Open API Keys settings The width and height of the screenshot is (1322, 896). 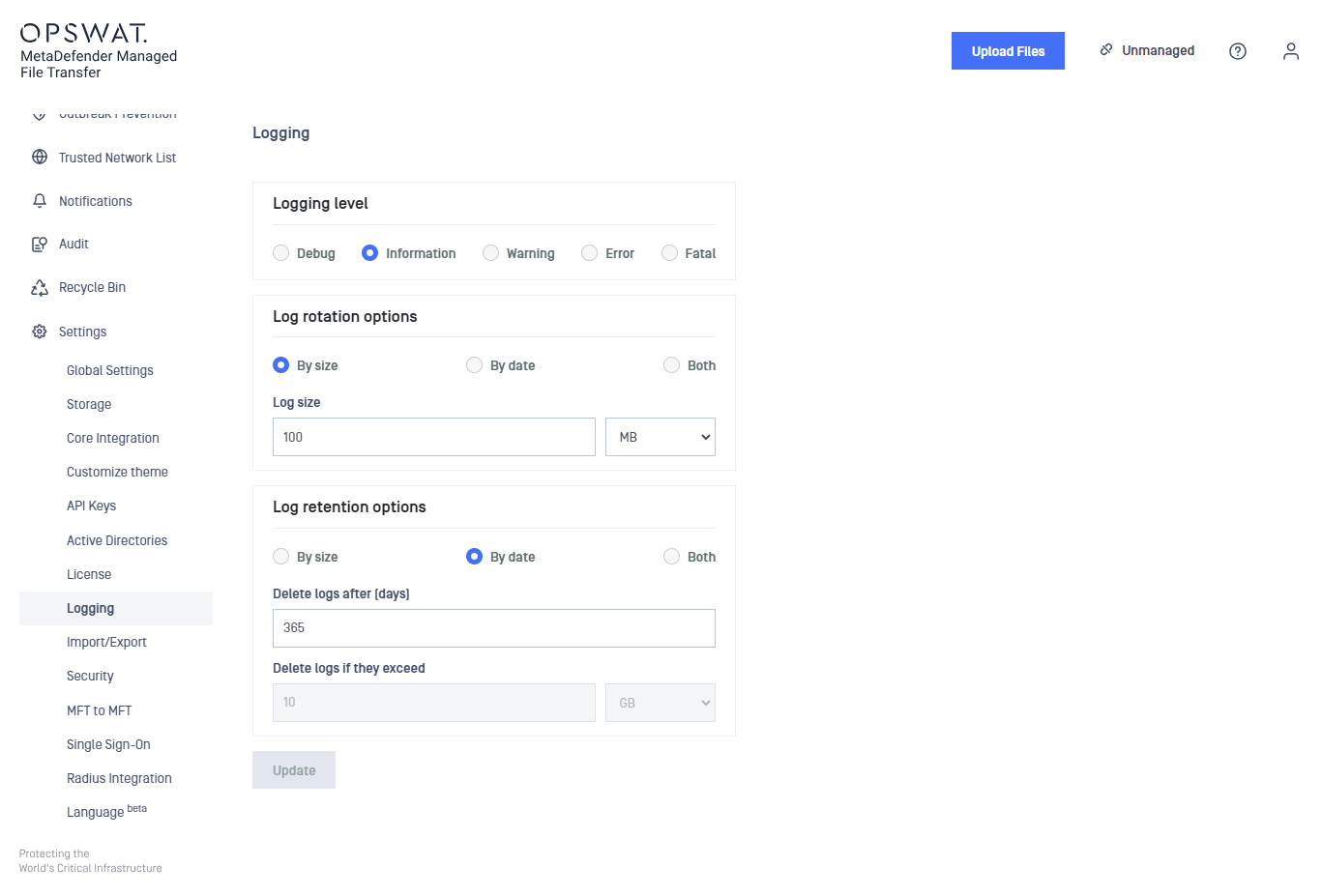[x=91, y=506]
